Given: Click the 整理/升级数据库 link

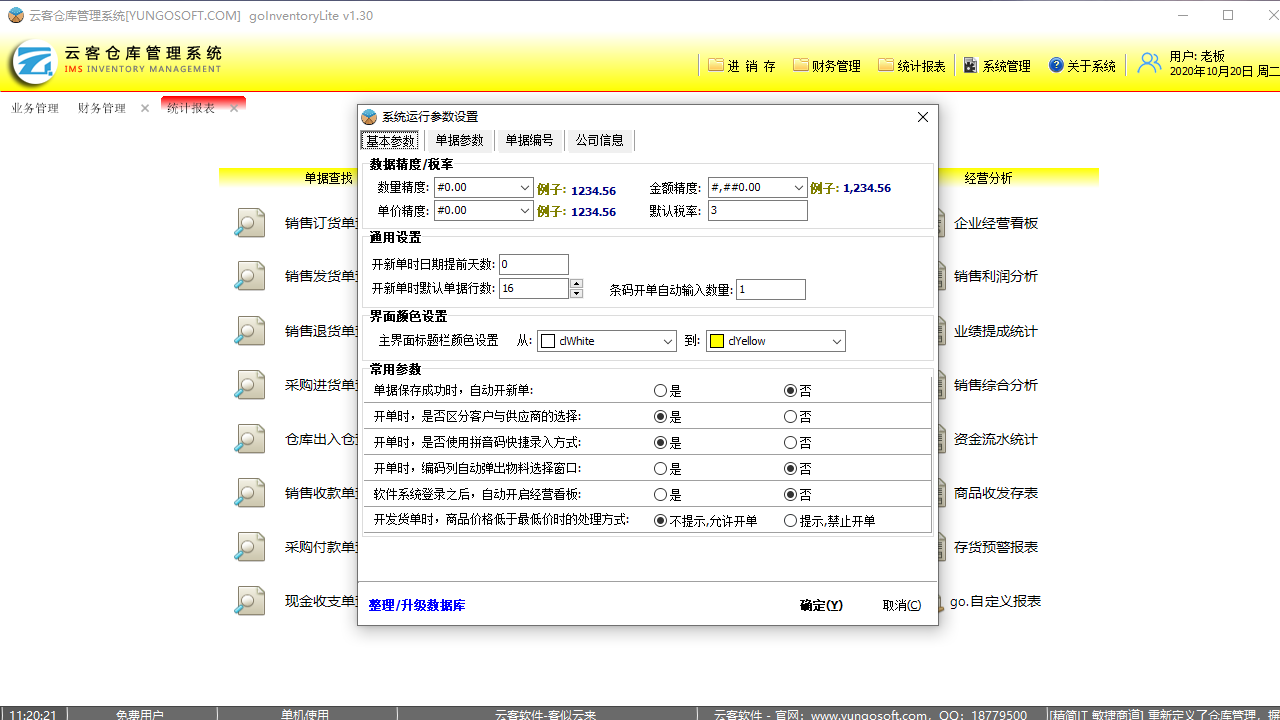Looking at the screenshot, I should 417,605.
